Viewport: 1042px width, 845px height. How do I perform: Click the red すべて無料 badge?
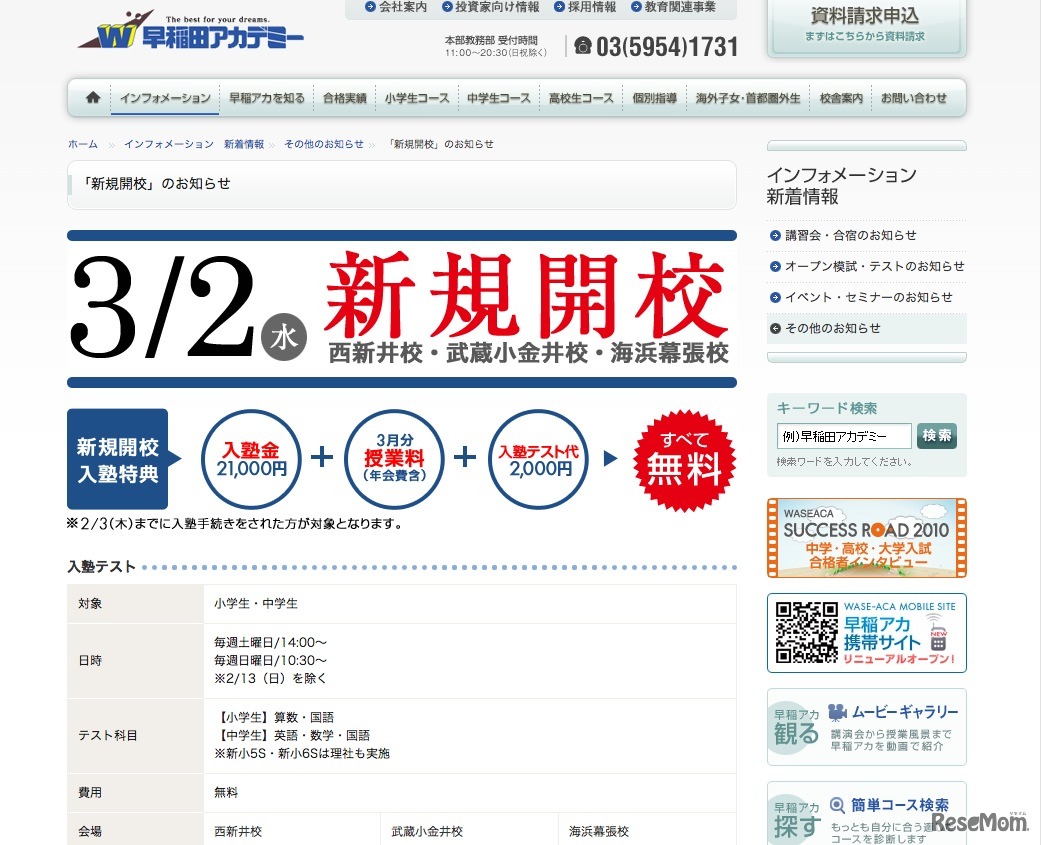(684, 460)
